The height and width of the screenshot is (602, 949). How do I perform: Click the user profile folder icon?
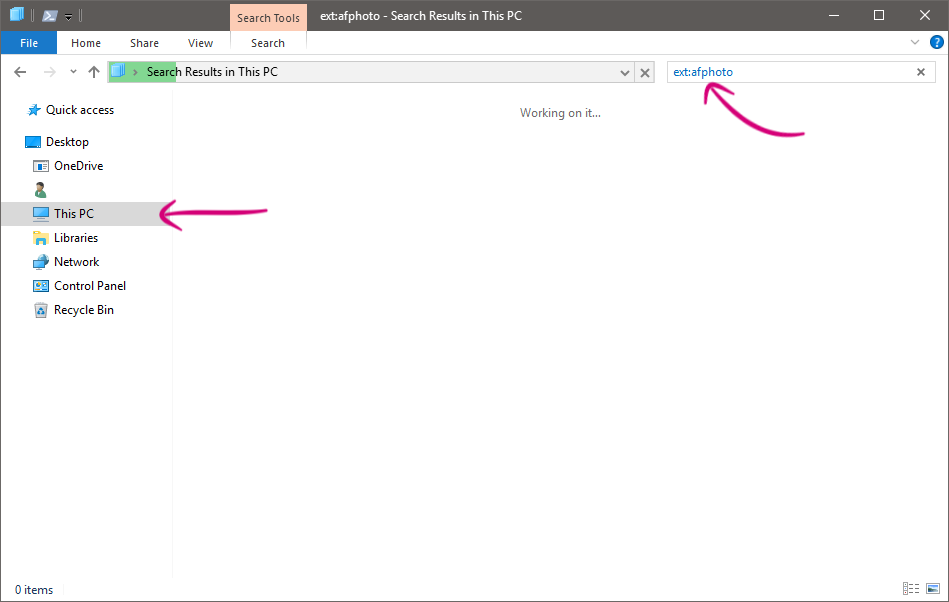click(41, 190)
